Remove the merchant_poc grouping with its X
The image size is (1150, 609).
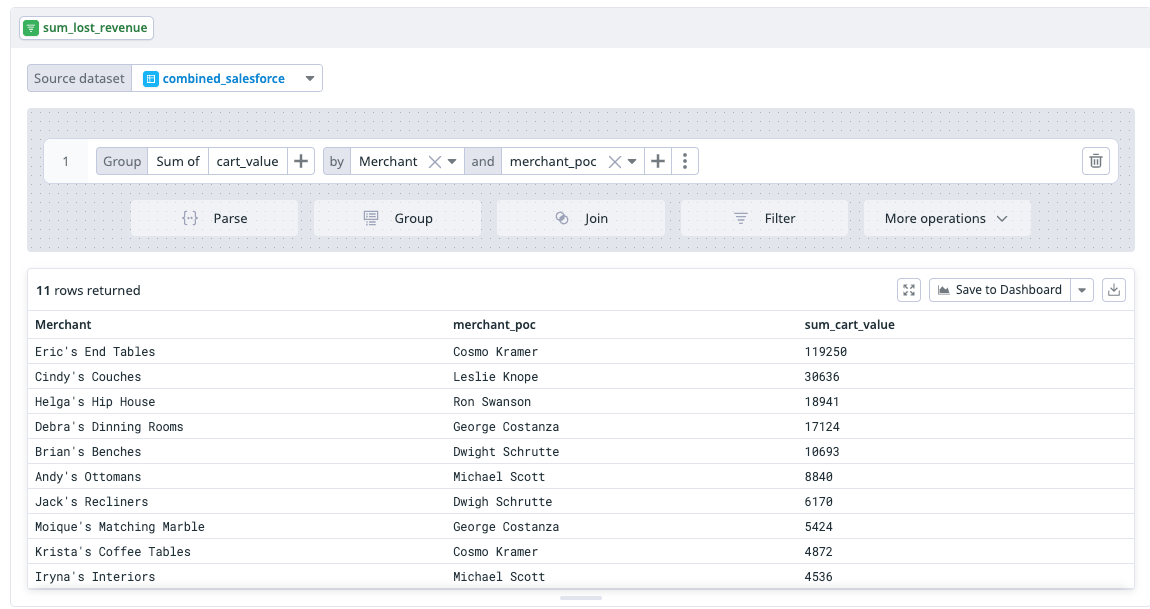coord(614,161)
